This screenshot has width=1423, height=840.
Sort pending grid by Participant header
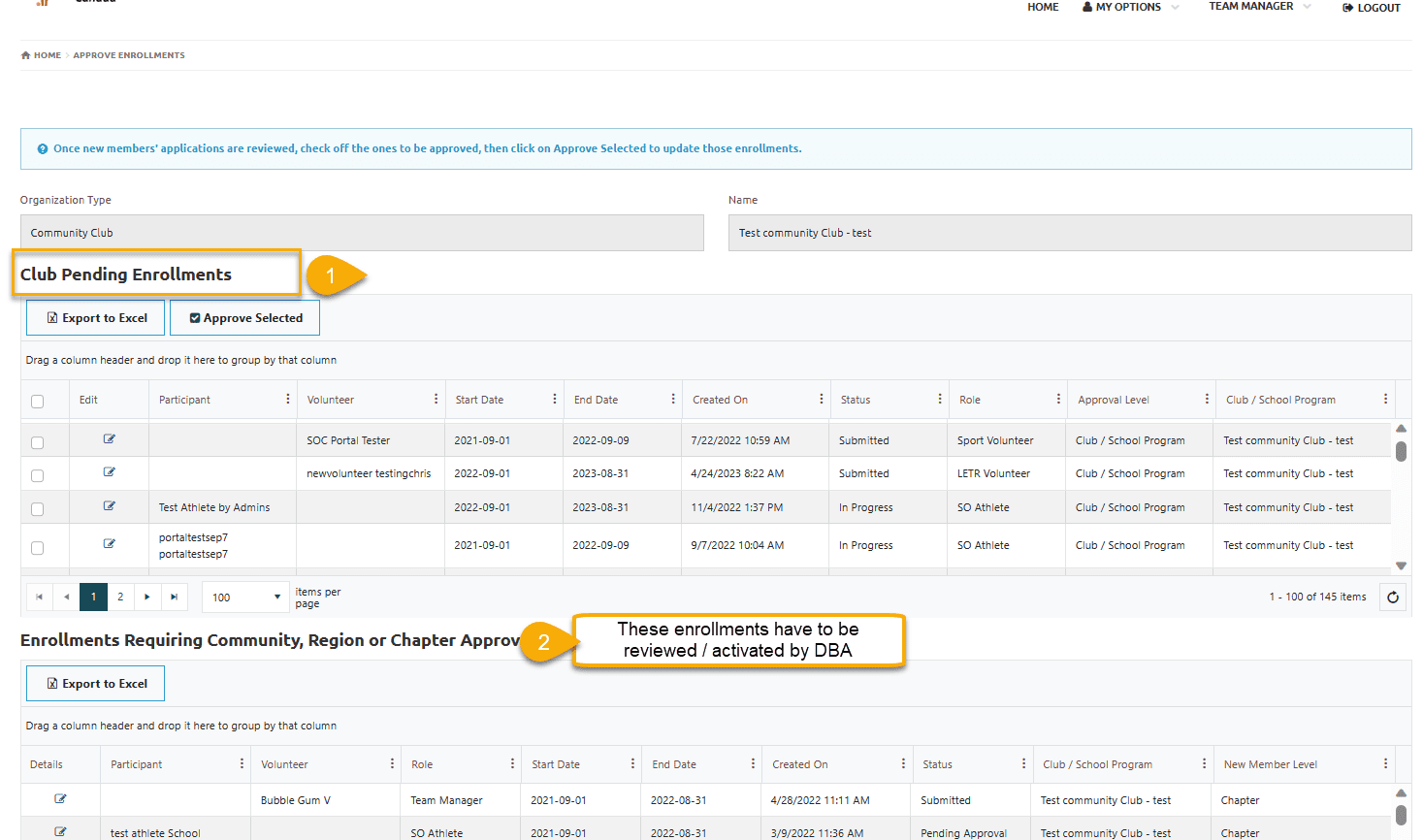[184, 400]
